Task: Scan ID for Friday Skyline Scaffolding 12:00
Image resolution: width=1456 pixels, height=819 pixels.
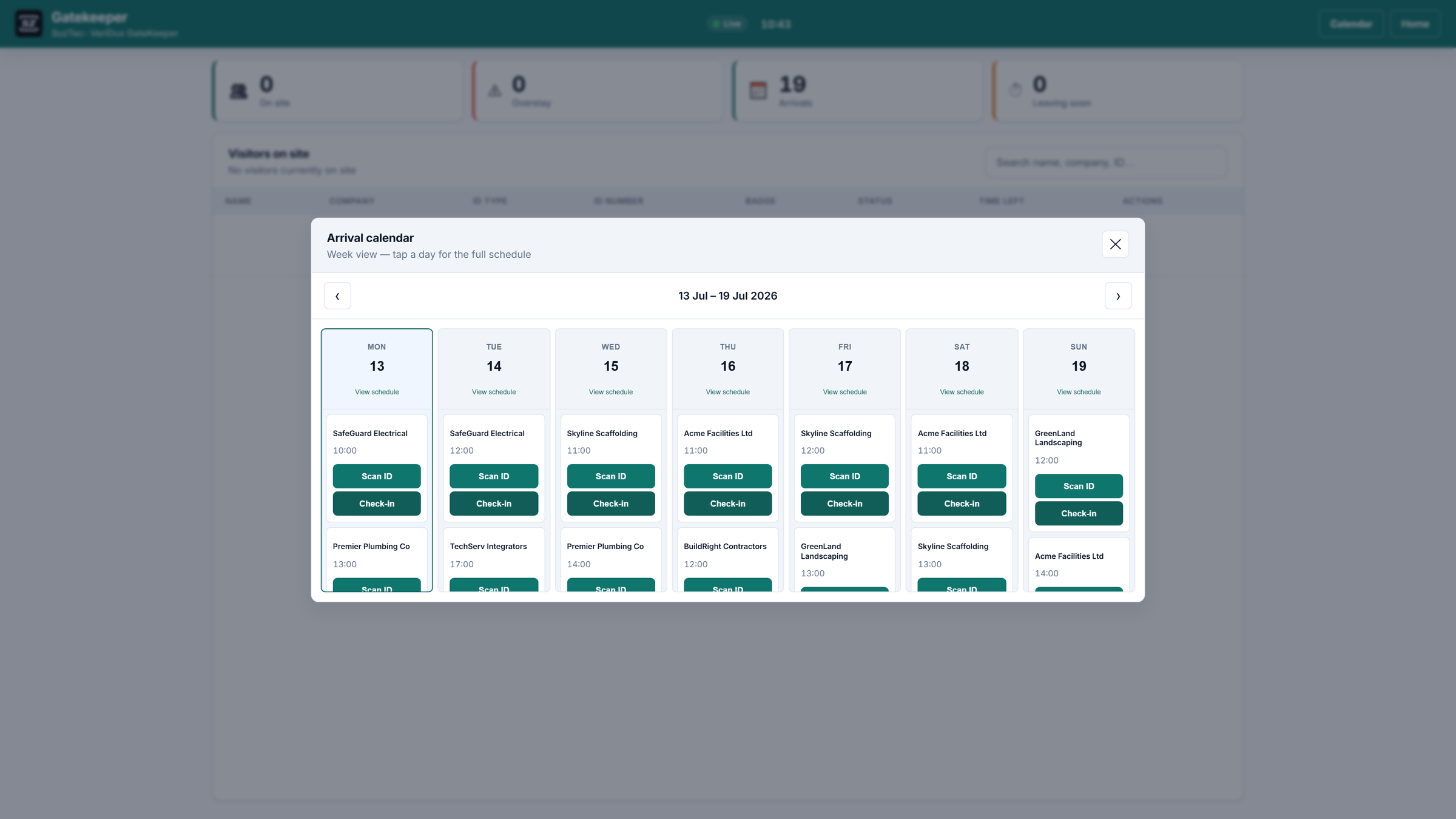Action: tap(844, 476)
